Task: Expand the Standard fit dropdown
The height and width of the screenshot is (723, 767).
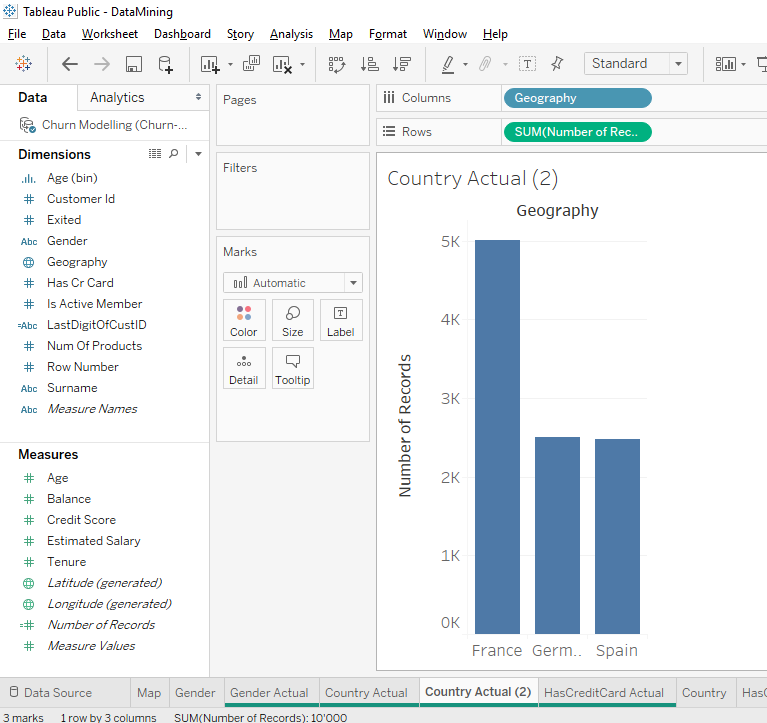Action: 679,64
